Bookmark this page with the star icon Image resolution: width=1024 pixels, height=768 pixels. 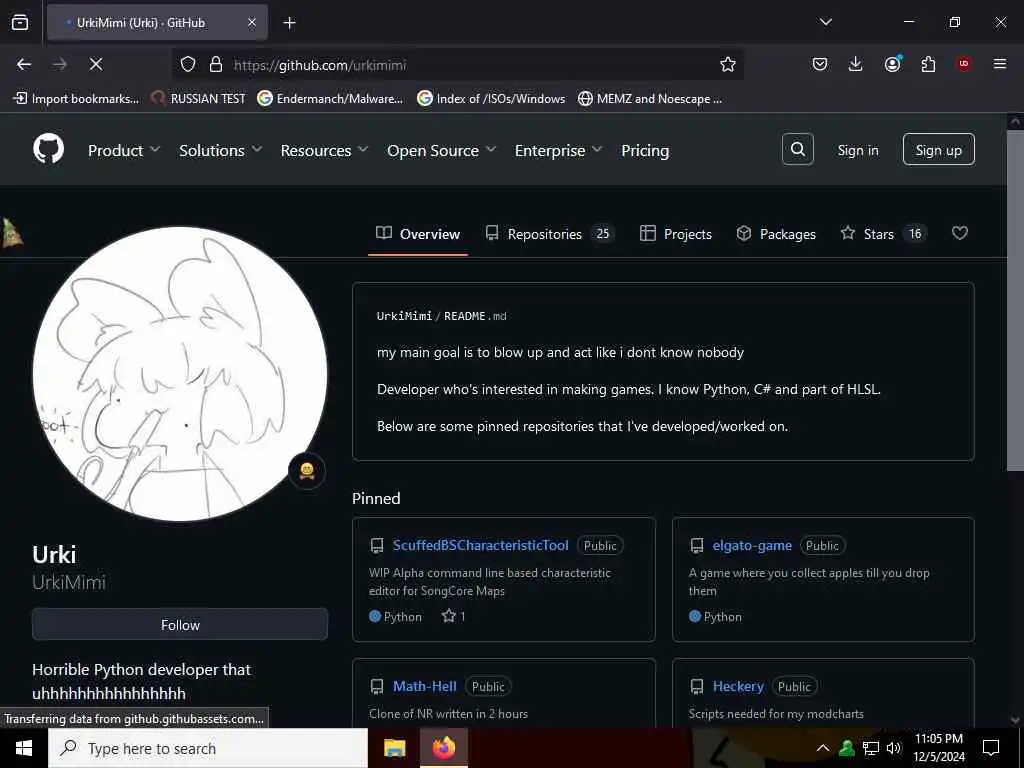pos(728,64)
